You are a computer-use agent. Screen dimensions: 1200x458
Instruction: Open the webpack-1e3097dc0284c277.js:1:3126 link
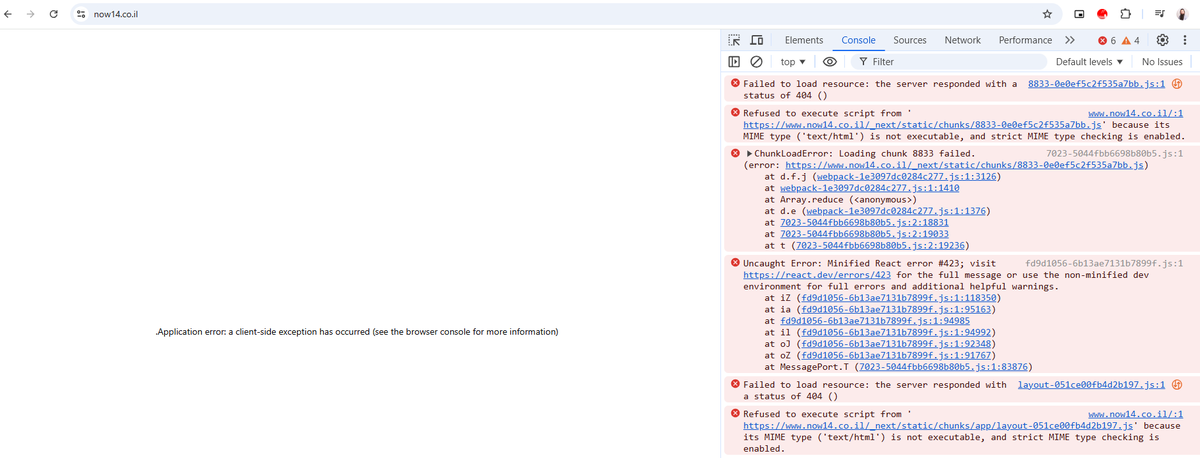(906, 175)
